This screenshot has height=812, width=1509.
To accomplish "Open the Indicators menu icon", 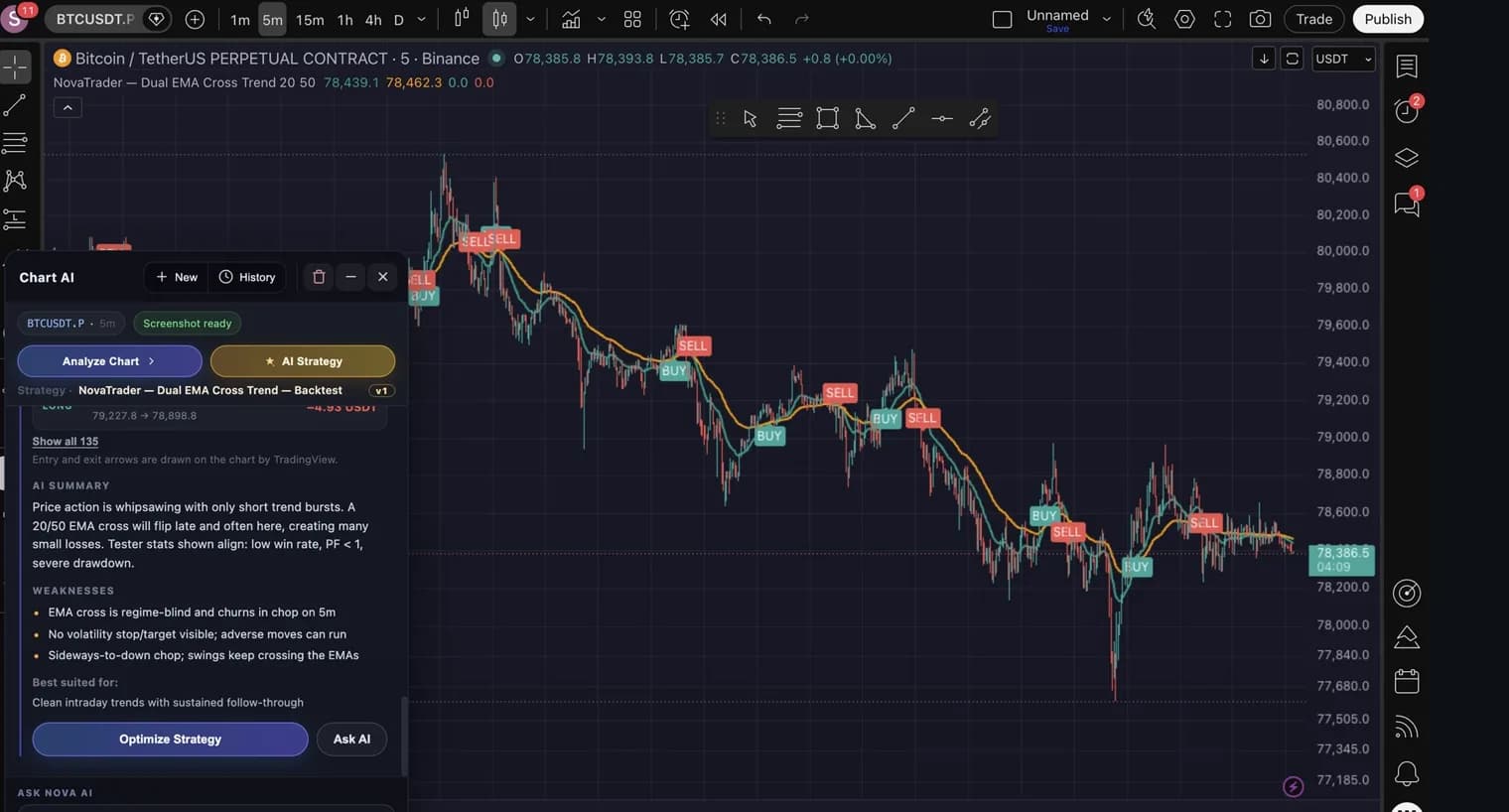I will pyautogui.click(x=571, y=19).
